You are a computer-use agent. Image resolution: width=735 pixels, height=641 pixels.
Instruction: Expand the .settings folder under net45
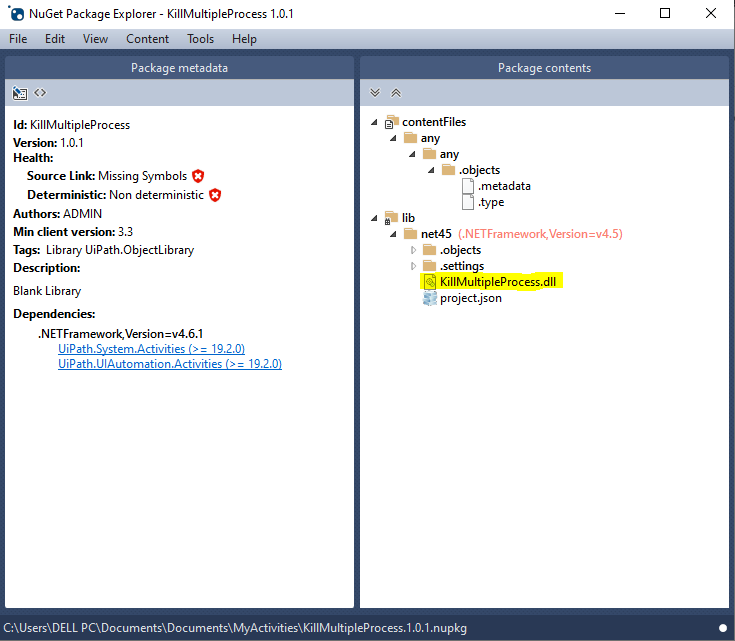(413, 266)
